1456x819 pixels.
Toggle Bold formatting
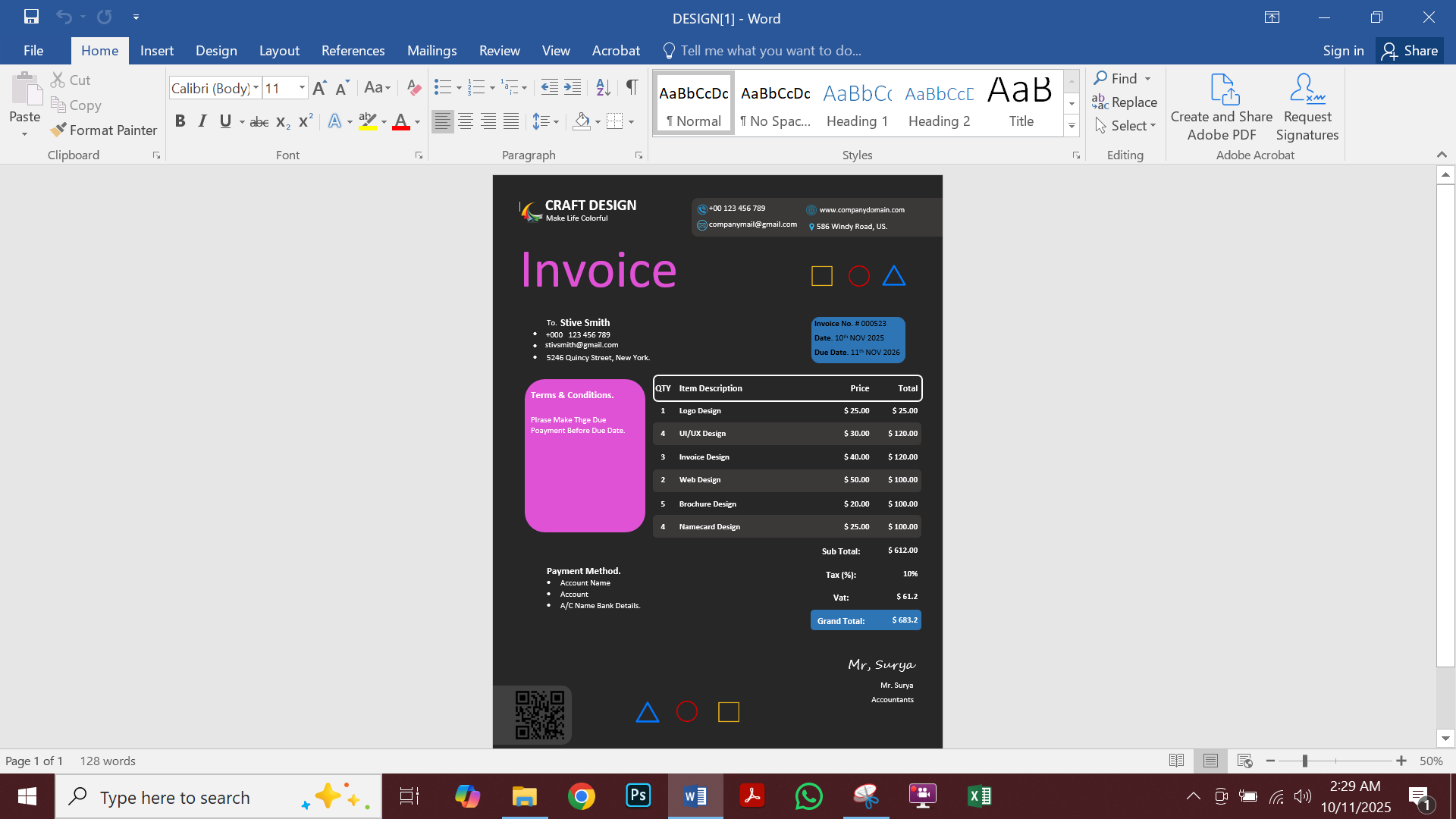tap(180, 121)
